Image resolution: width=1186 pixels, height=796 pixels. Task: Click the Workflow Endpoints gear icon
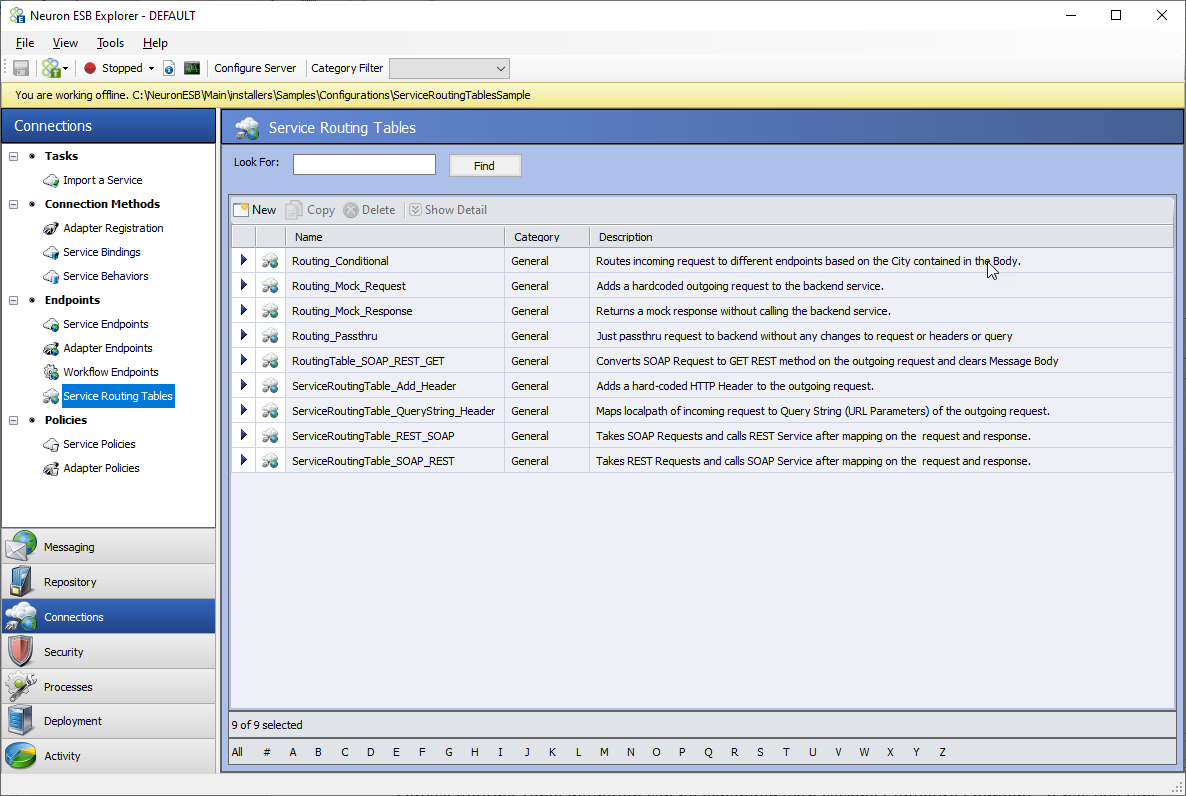51,372
